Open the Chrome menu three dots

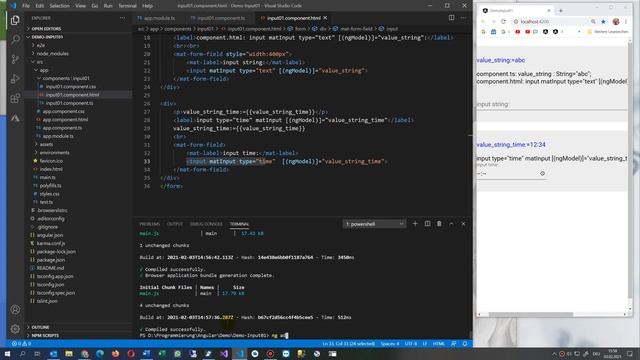[x=626, y=22]
